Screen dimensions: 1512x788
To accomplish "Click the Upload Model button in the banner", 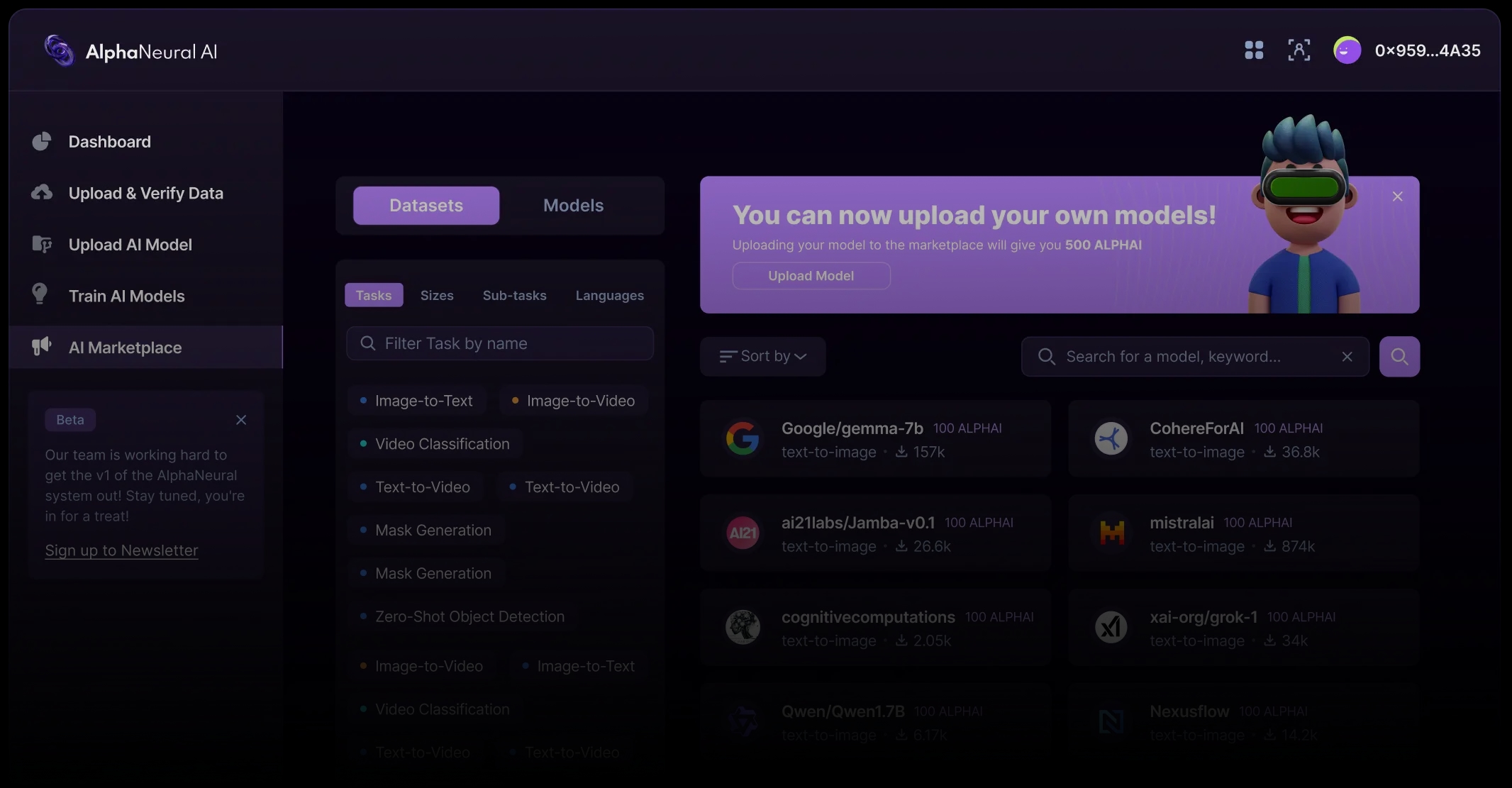I will tap(811, 276).
